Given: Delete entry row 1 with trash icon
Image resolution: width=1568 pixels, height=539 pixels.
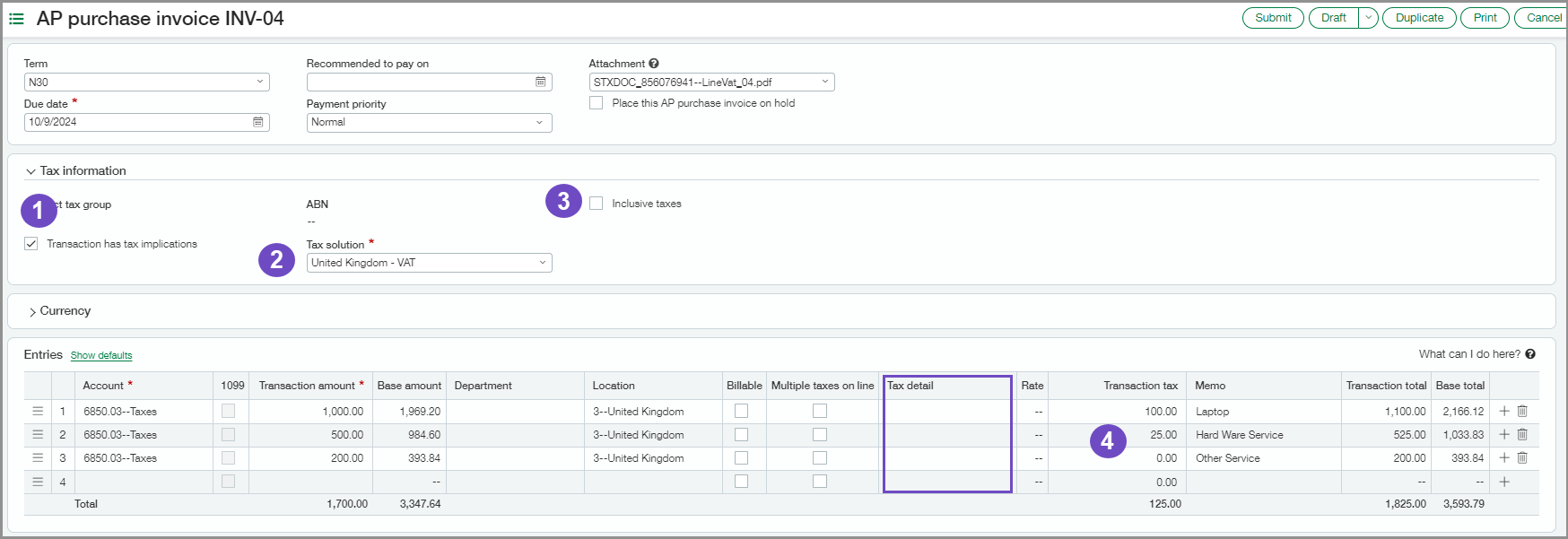Looking at the screenshot, I should (1522, 411).
